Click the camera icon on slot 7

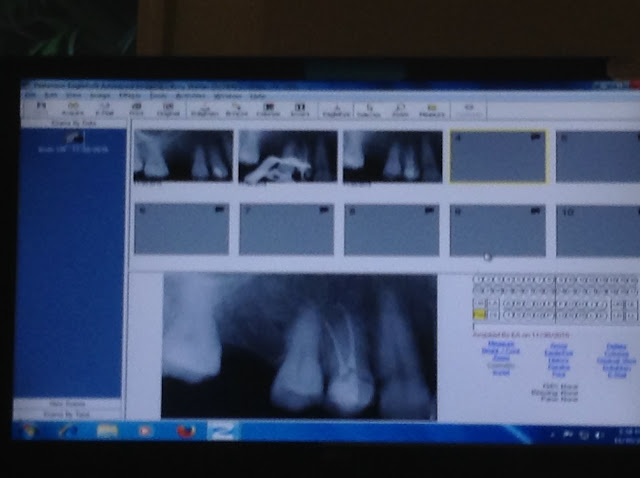pyautogui.click(x=324, y=210)
